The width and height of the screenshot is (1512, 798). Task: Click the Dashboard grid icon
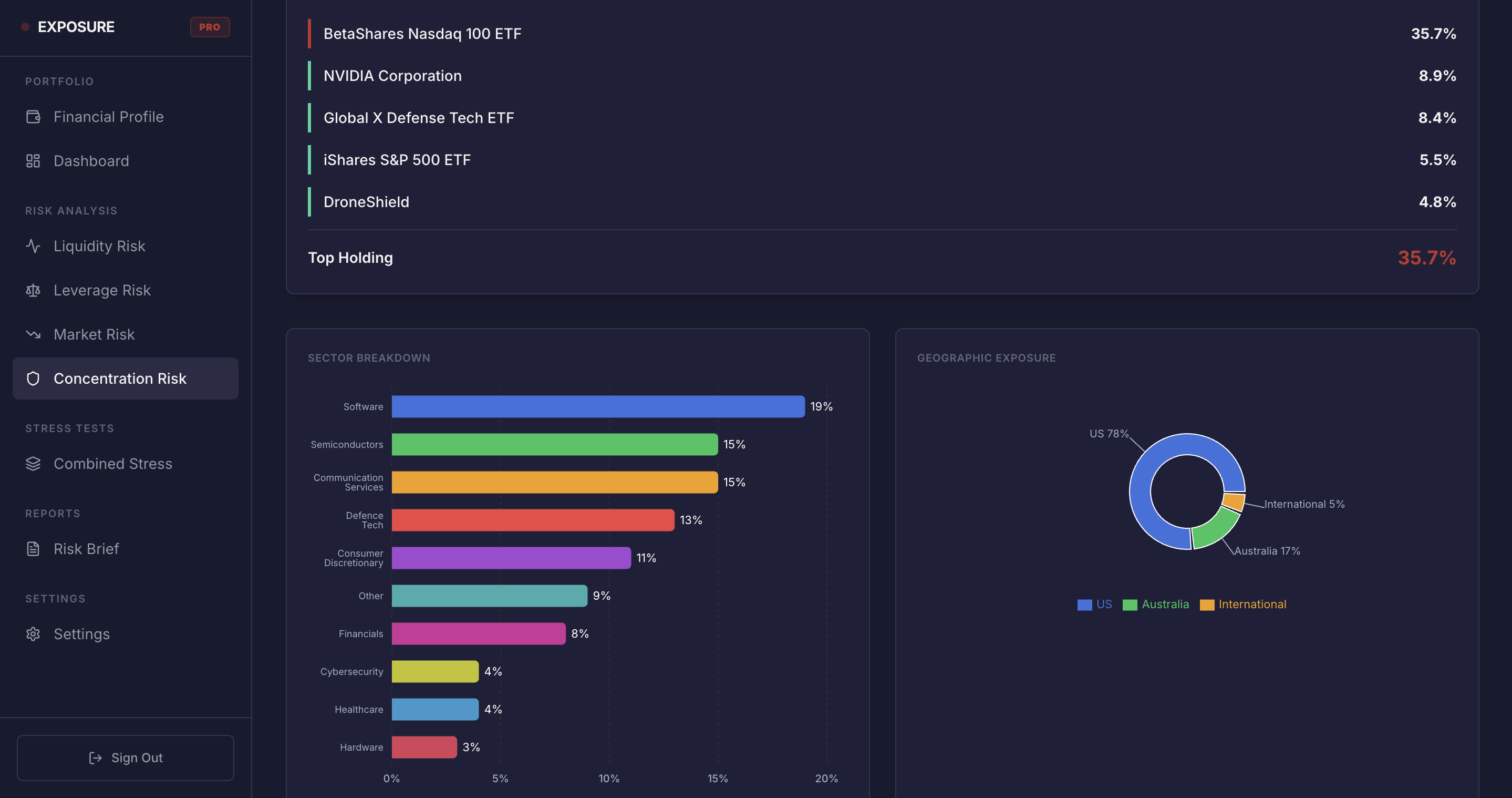pyautogui.click(x=33, y=161)
